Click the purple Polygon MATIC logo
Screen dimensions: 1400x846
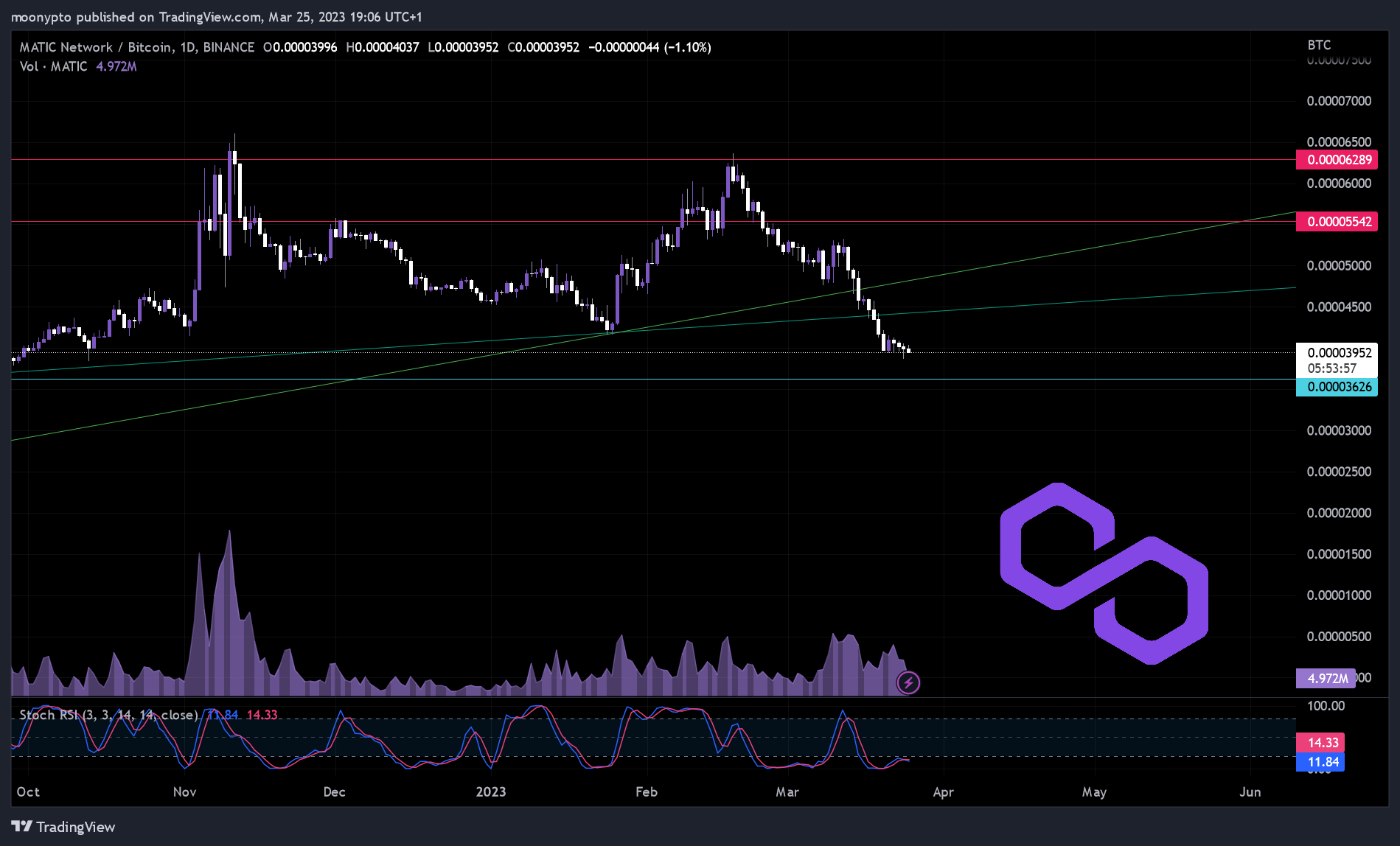tap(1104, 573)
